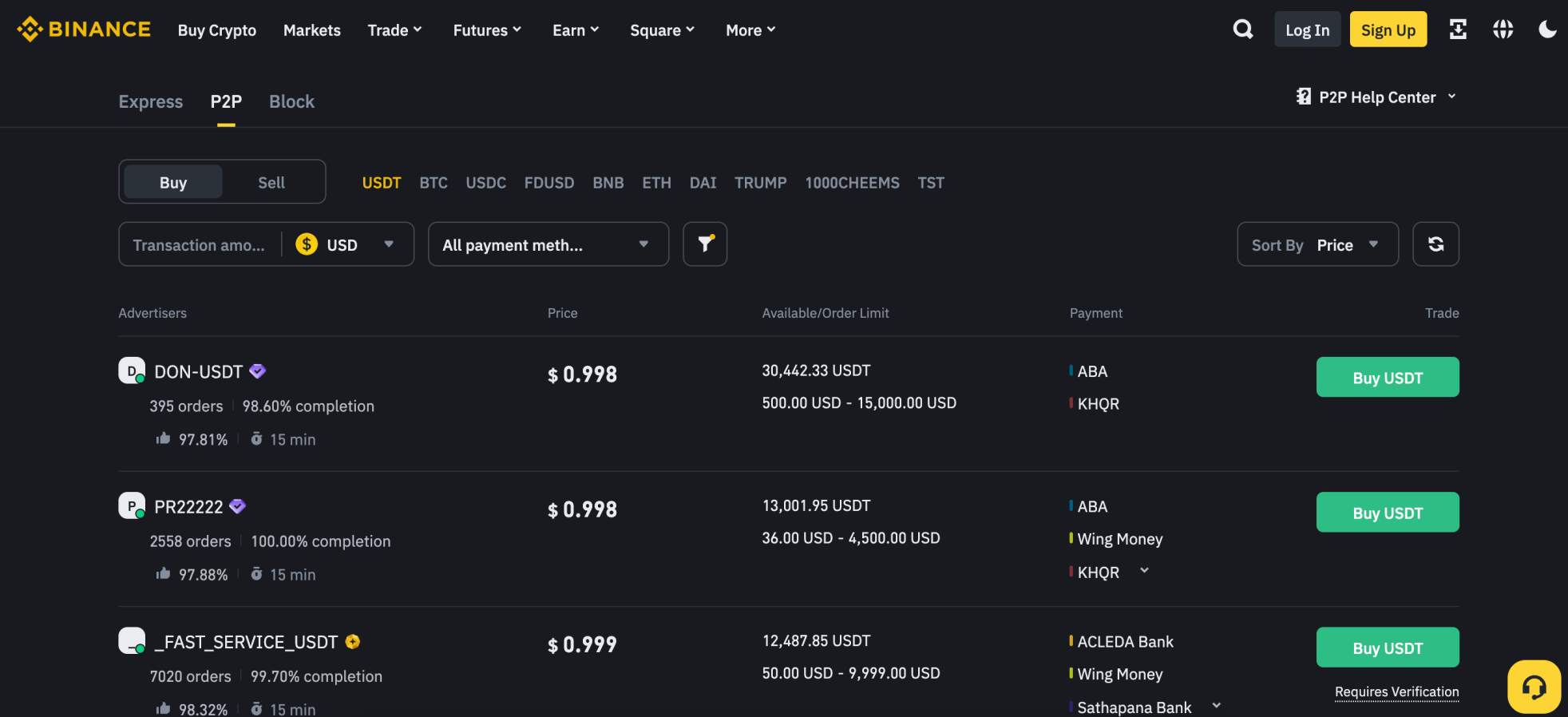Click DON-USDT verified diamond badge

pyautogui.click(x=257, y=371)
